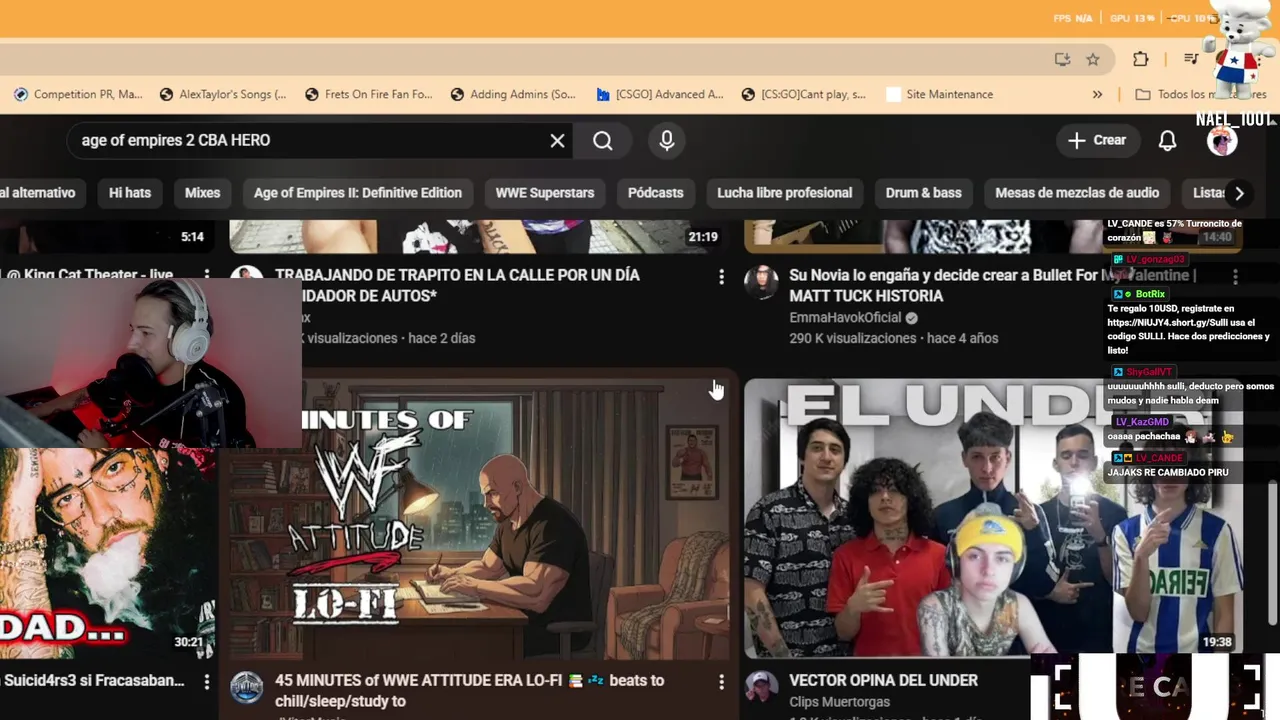
Task: Open options menu for WWE Attitude Lo-Fi video
Action: tap(721, 682)
